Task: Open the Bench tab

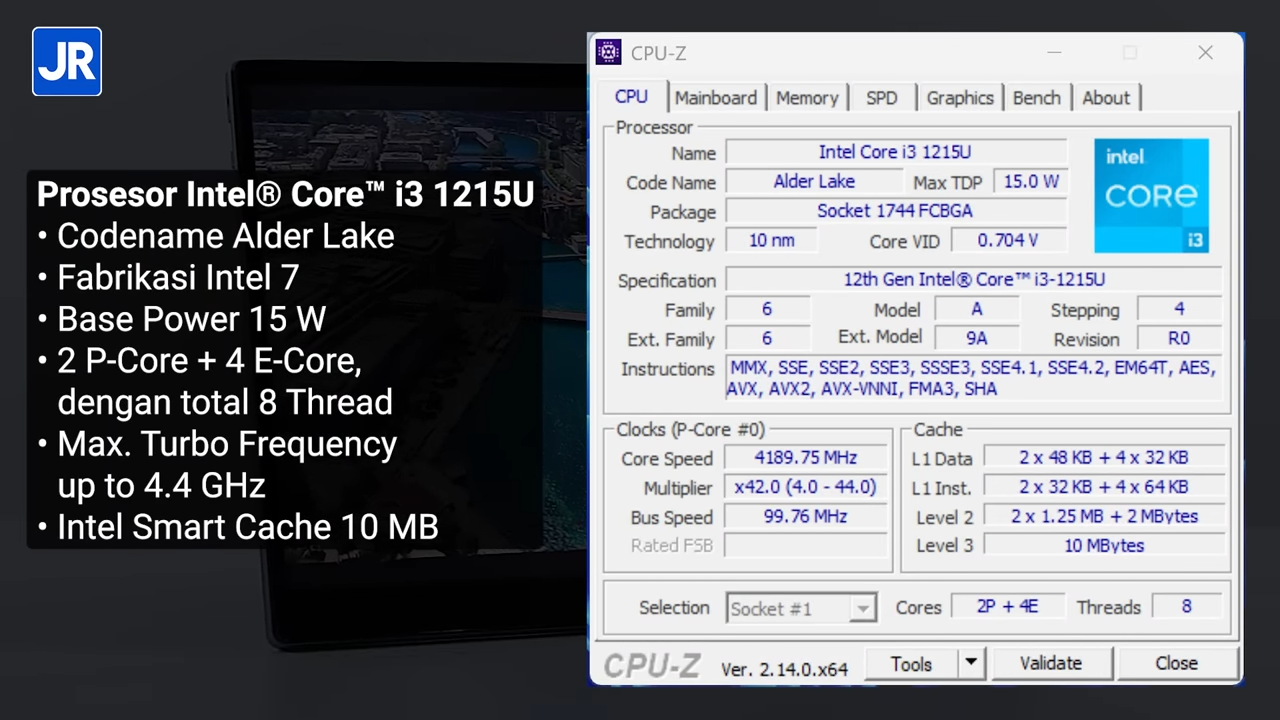Action: click(x=1037, y=98)
